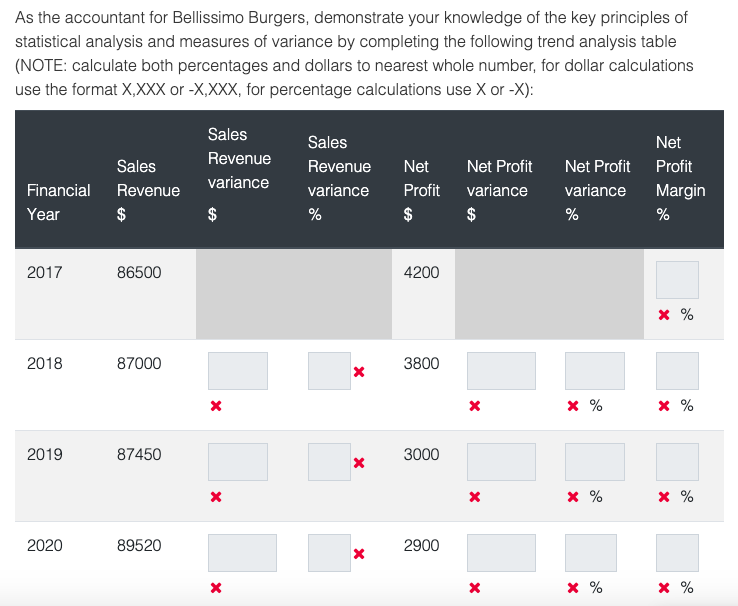Click the 2018 Net Profit Margin % input
The width and height of the screenshot is (738, 606).
click(x=677, y=371)
